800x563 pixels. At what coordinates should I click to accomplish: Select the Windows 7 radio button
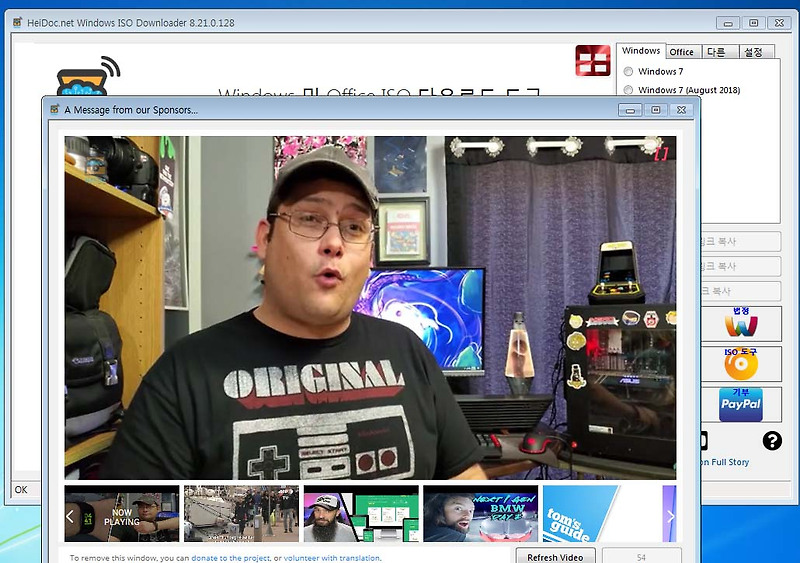[629, 71]
